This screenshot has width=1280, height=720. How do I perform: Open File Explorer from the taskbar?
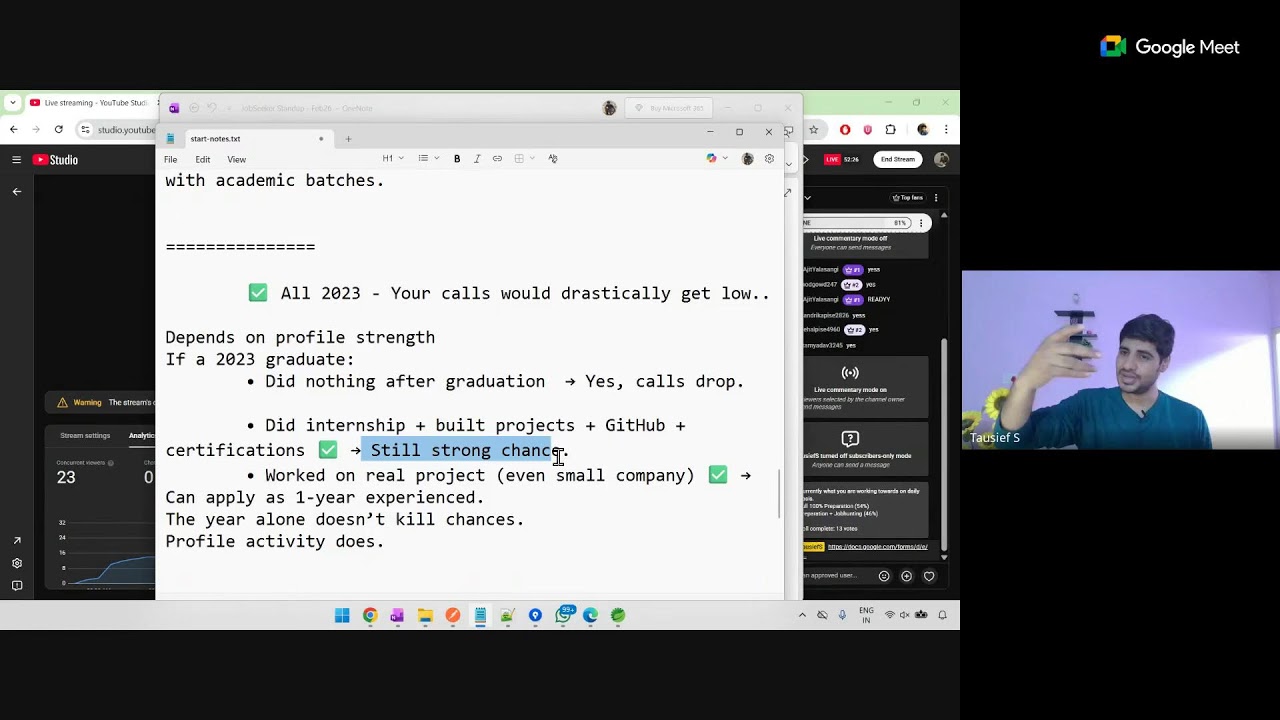(x=425, y=615)
